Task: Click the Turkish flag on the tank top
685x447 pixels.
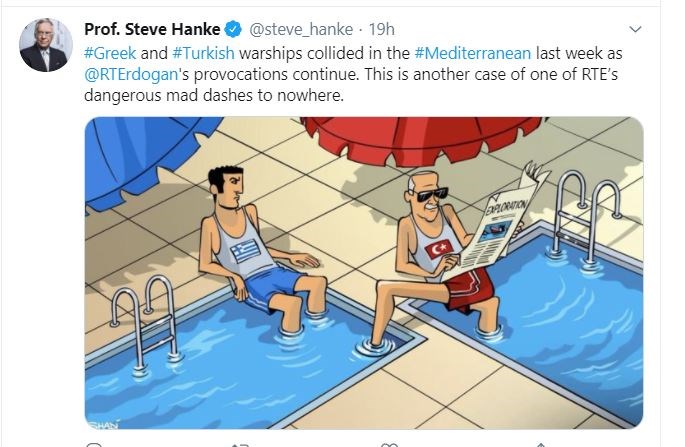Action: coord(439,249)
